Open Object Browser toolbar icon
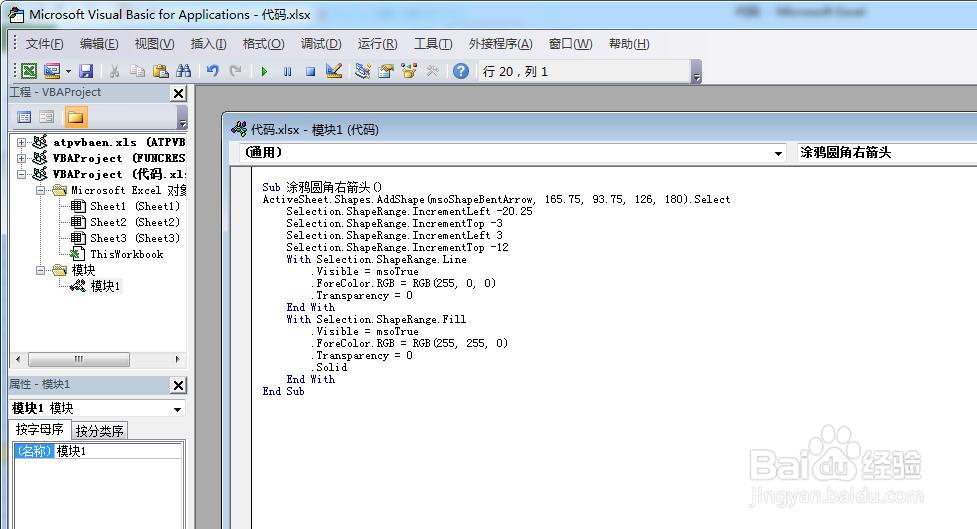Viewport: 977px width, 529px height. (x=409, y=71)
